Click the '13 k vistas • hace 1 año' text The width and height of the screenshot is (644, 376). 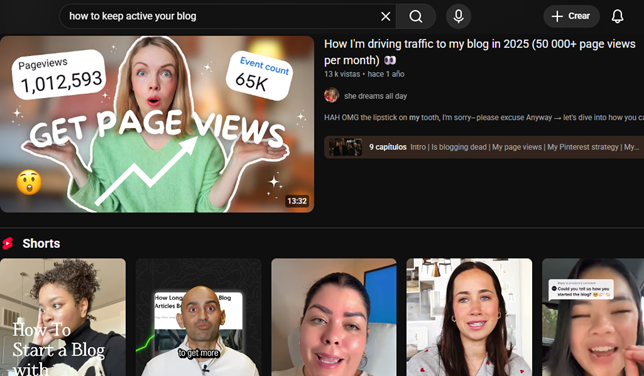364,74
